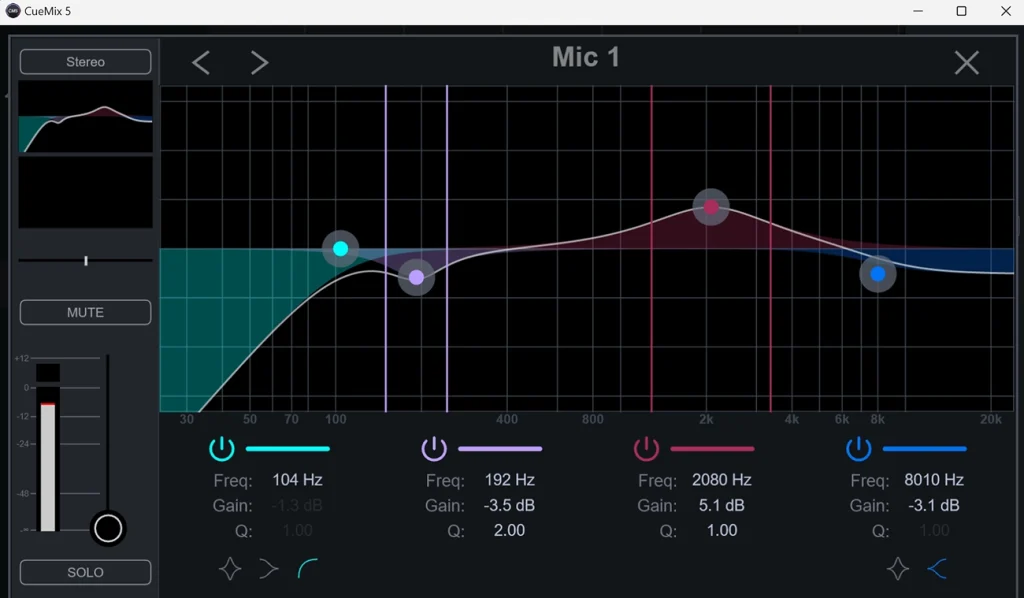
Task: Select the high-shelf filter shape for the blue band
Action: [937, 569]
